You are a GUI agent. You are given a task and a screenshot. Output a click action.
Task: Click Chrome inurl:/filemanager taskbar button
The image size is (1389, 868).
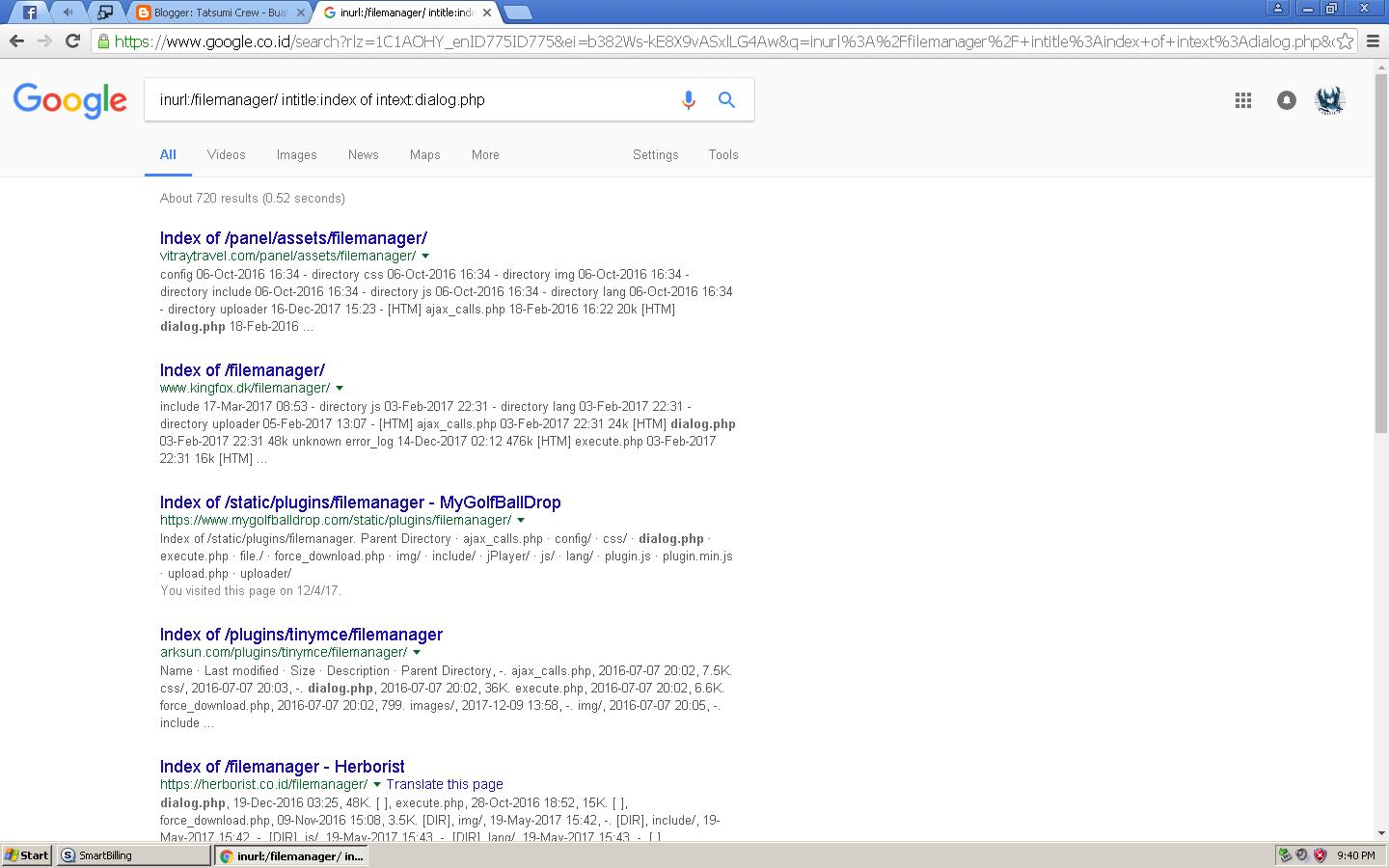pyautogui.click(x=291, y=855)
